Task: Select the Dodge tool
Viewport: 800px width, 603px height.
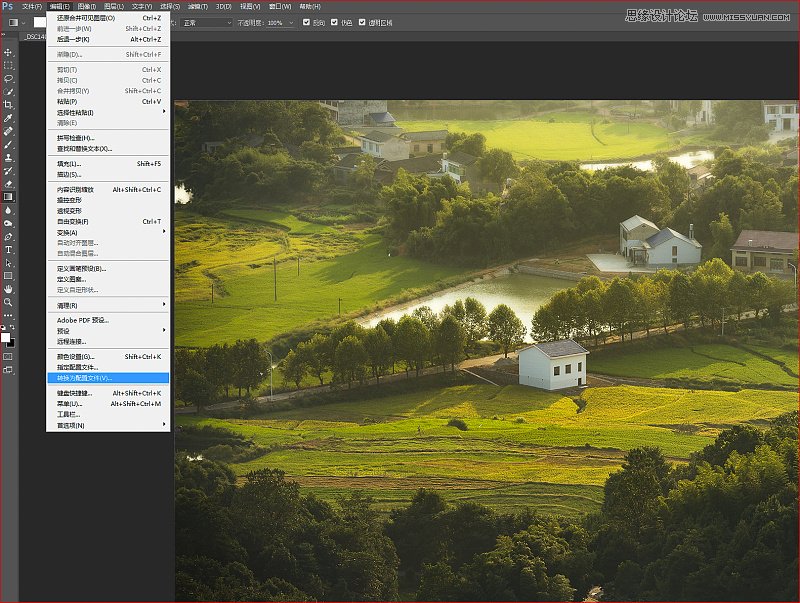Action: tap(8, 223)
